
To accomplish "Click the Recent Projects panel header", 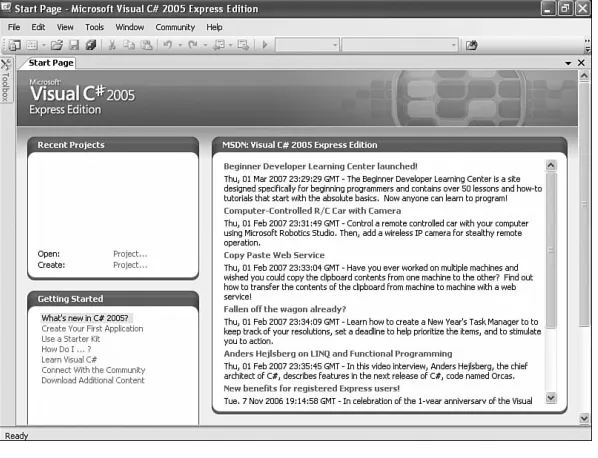I will pos(113,145).
